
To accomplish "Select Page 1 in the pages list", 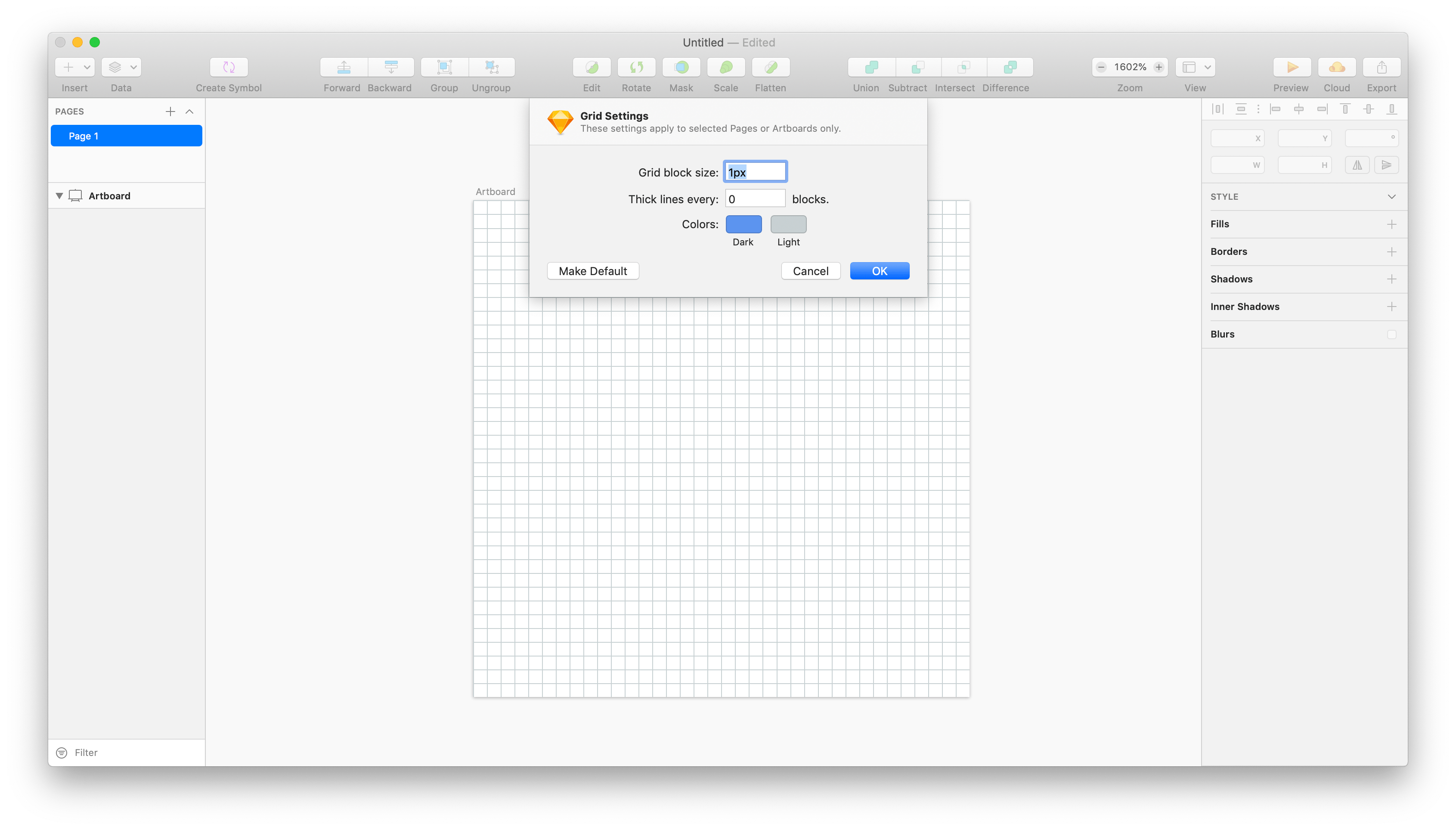I will [x=126, y=136].
